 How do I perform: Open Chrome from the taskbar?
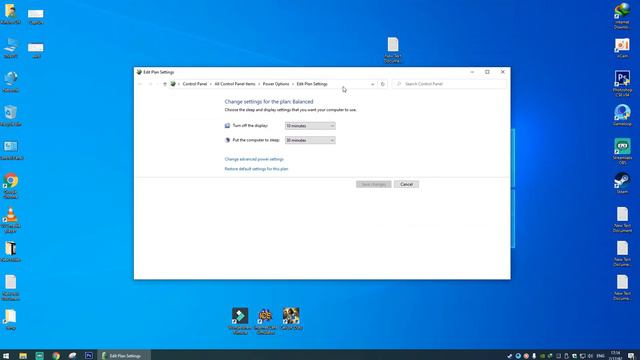[56, 356]
